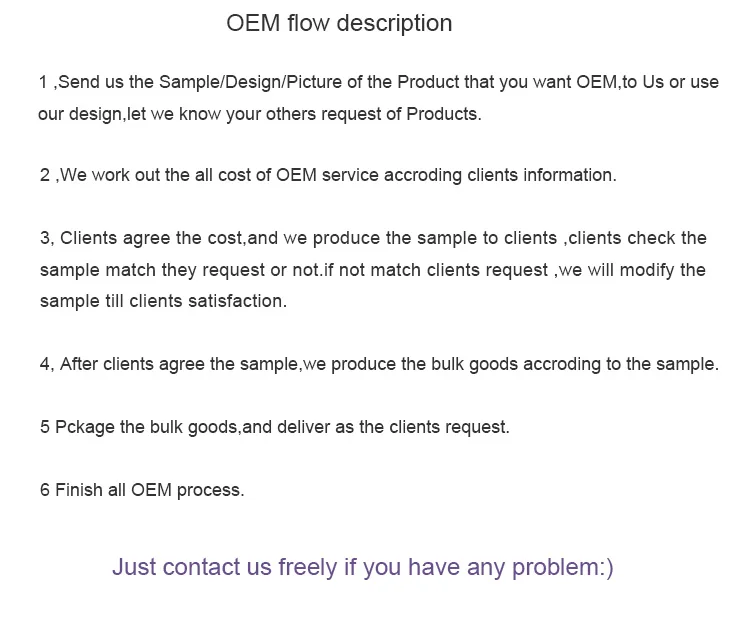Viewport: 750px width, 627px height.
Task: Click the line 'sample match they request or not'
Action: click(373, 270)
